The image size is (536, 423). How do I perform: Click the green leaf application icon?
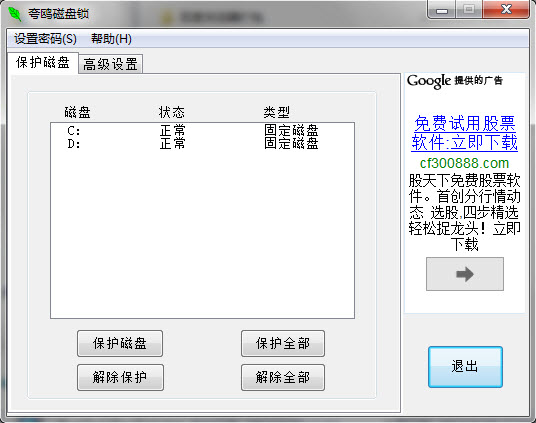pos(14,14)
